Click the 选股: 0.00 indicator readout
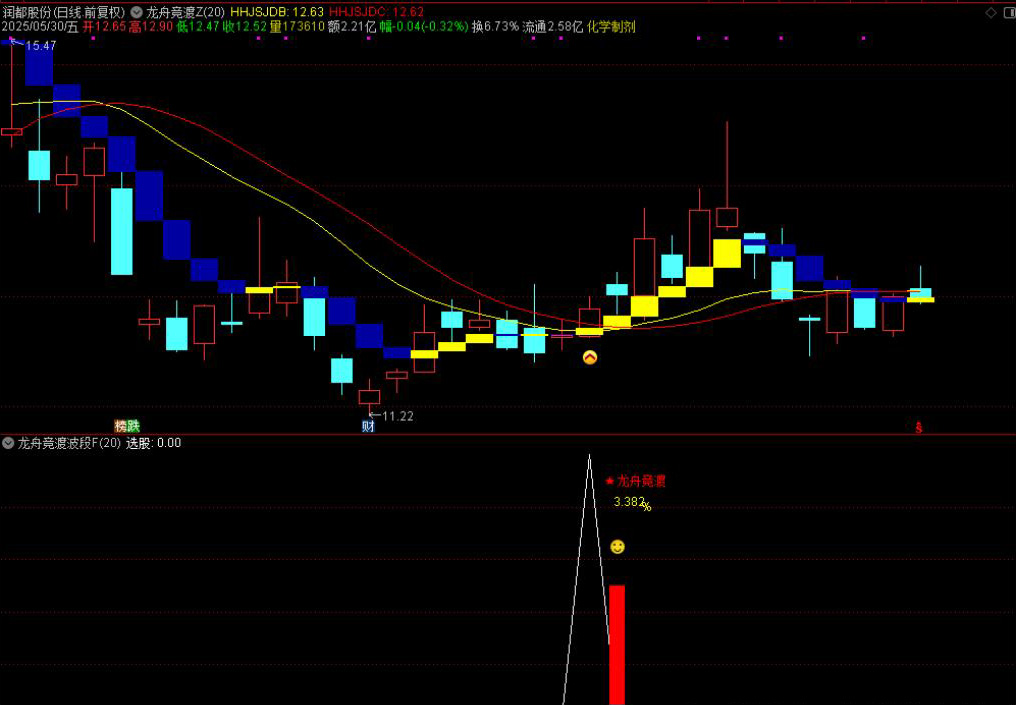1016x705 pixels. pyautogui.click(x=153, y=442)
